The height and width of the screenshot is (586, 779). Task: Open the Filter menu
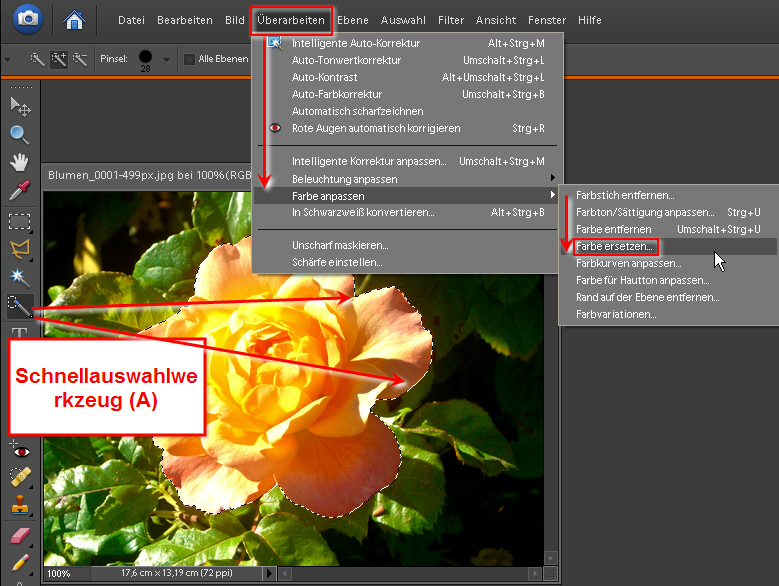451,20
